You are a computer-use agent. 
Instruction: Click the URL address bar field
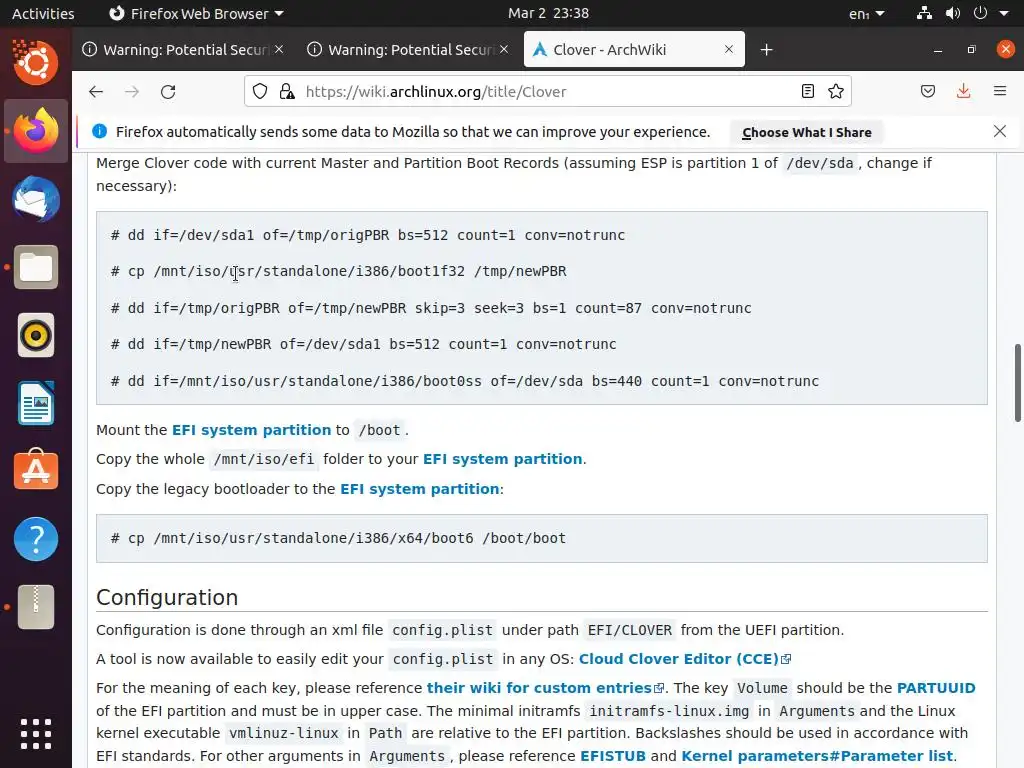(540, 91)
